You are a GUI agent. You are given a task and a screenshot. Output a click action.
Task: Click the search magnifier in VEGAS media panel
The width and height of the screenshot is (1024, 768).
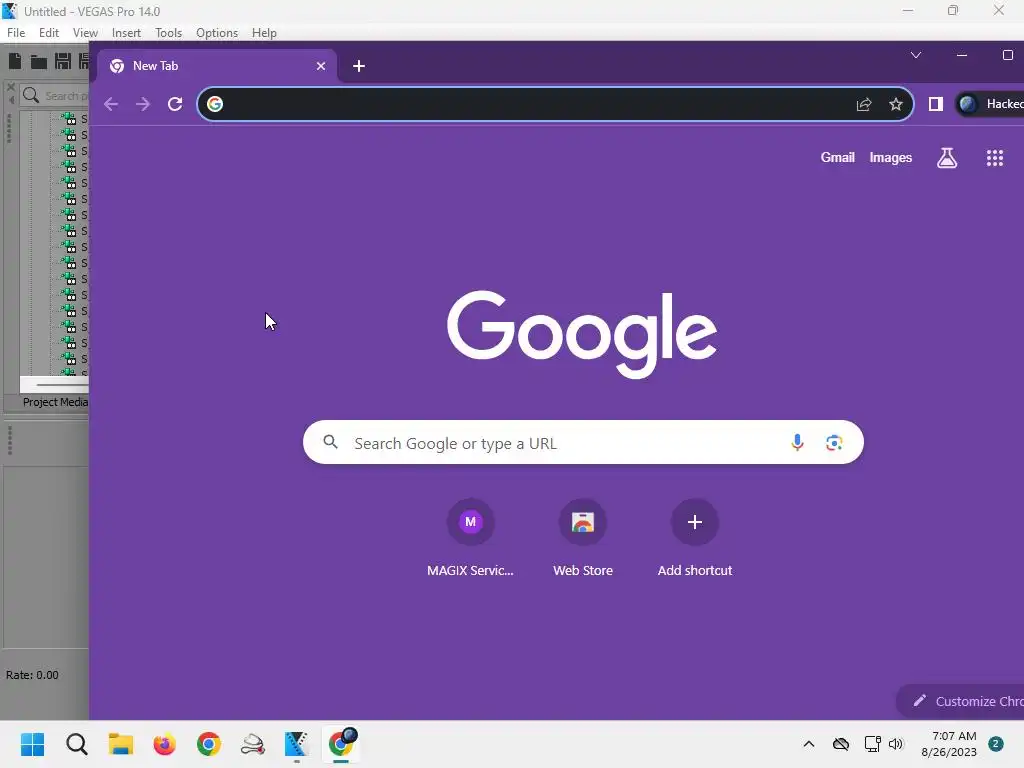[31, 95]
